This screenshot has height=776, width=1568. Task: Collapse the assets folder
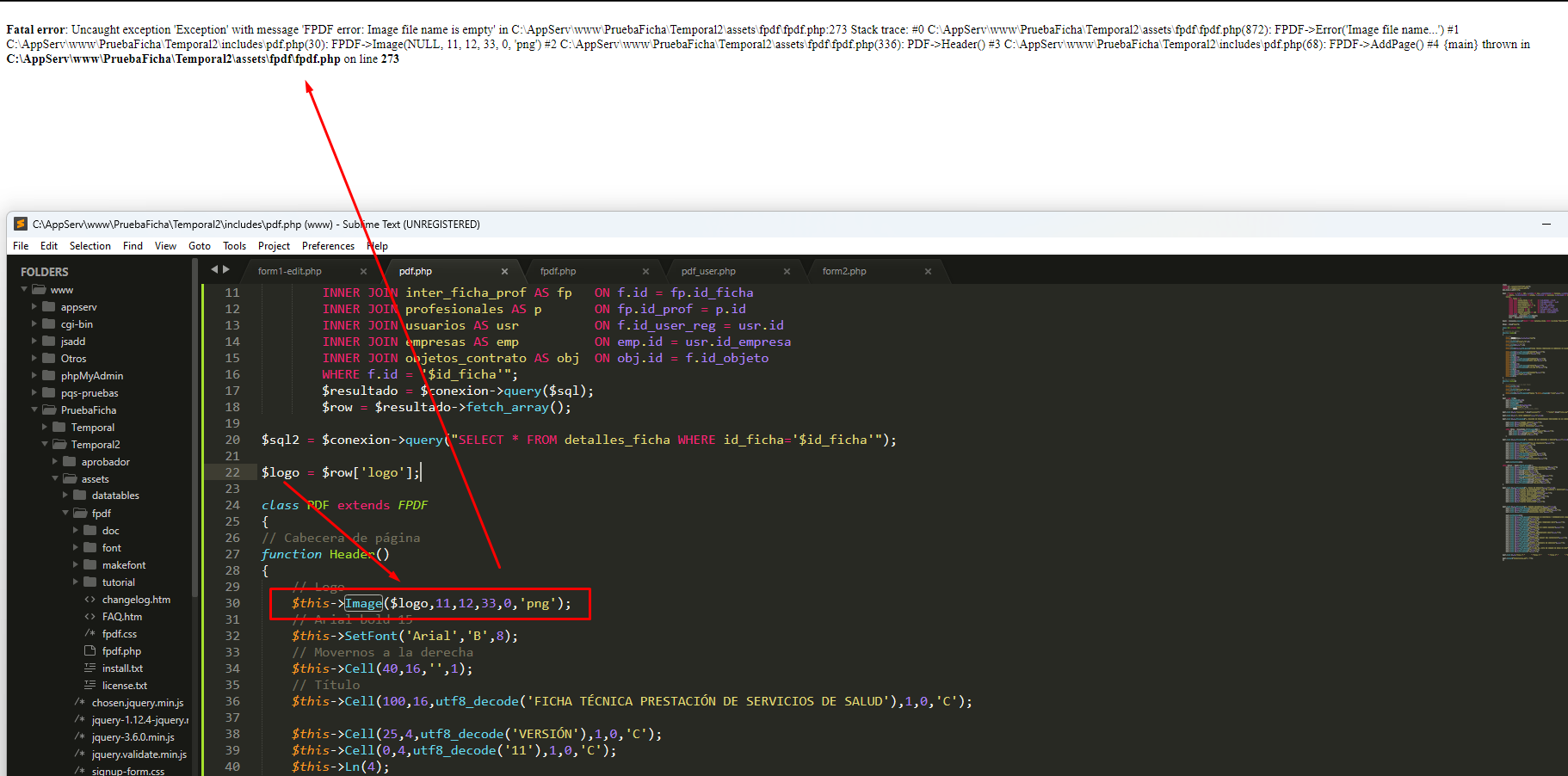(x=55, y=479)
